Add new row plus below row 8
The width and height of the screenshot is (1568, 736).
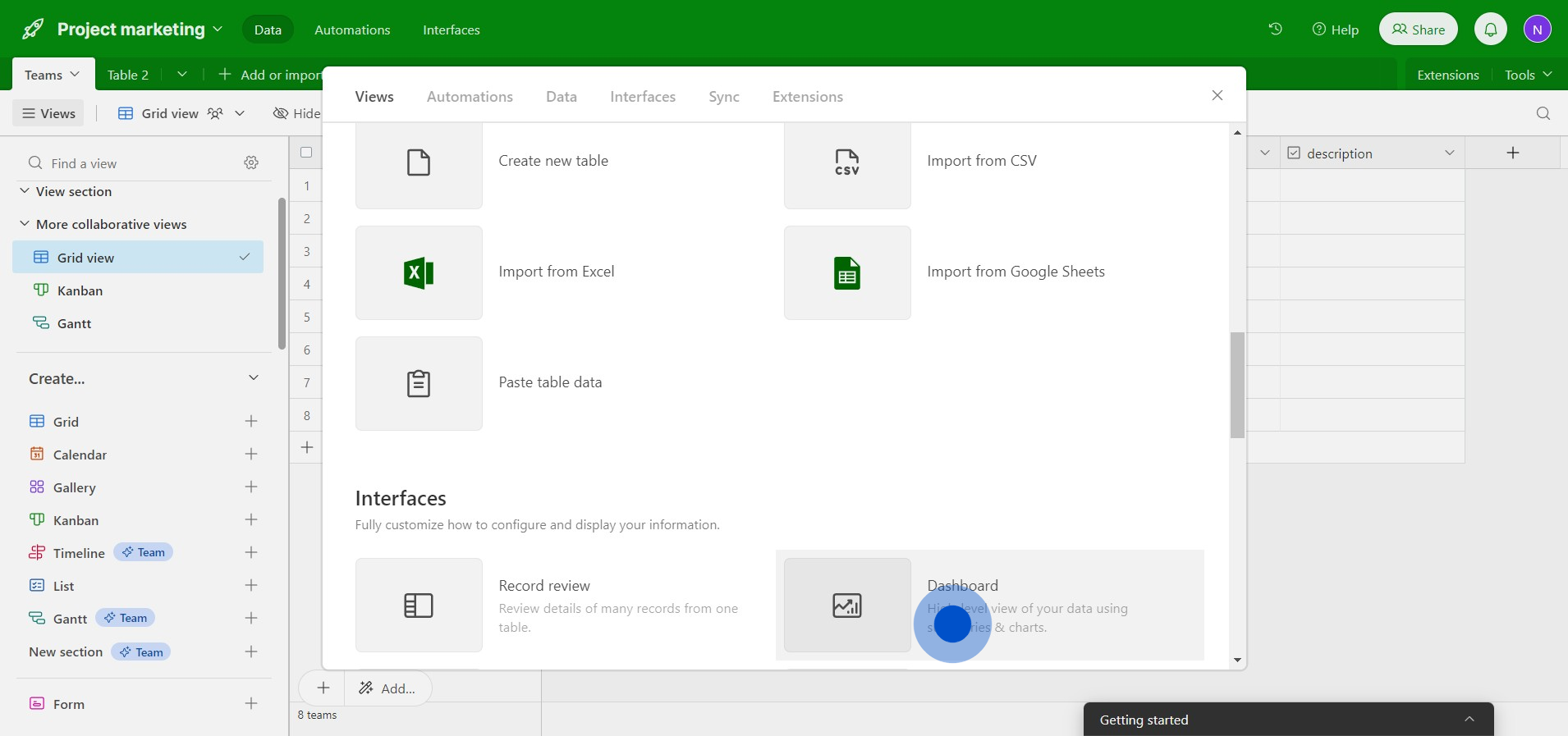point(307,447)
